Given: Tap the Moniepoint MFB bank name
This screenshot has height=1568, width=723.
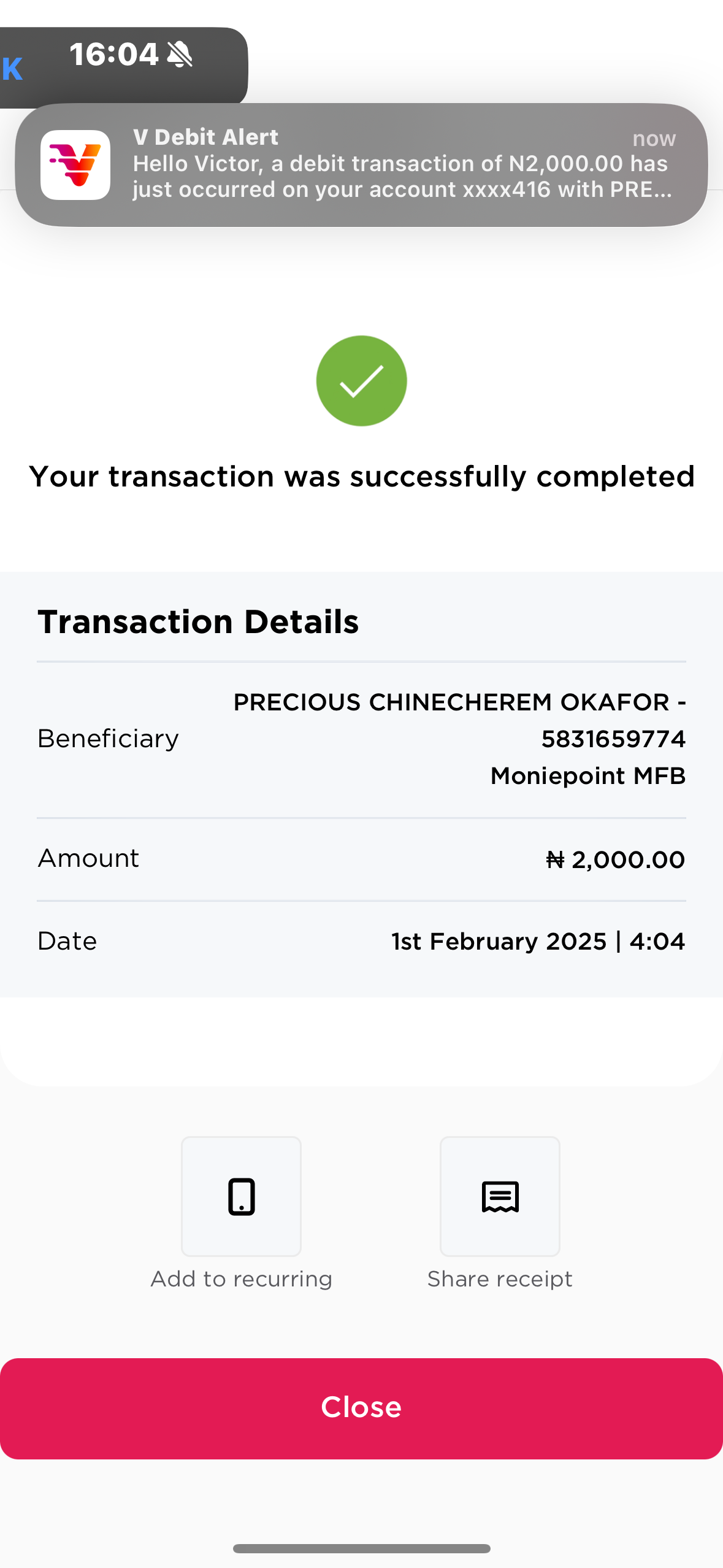Looking at the screenshot, I should [588, 776].
